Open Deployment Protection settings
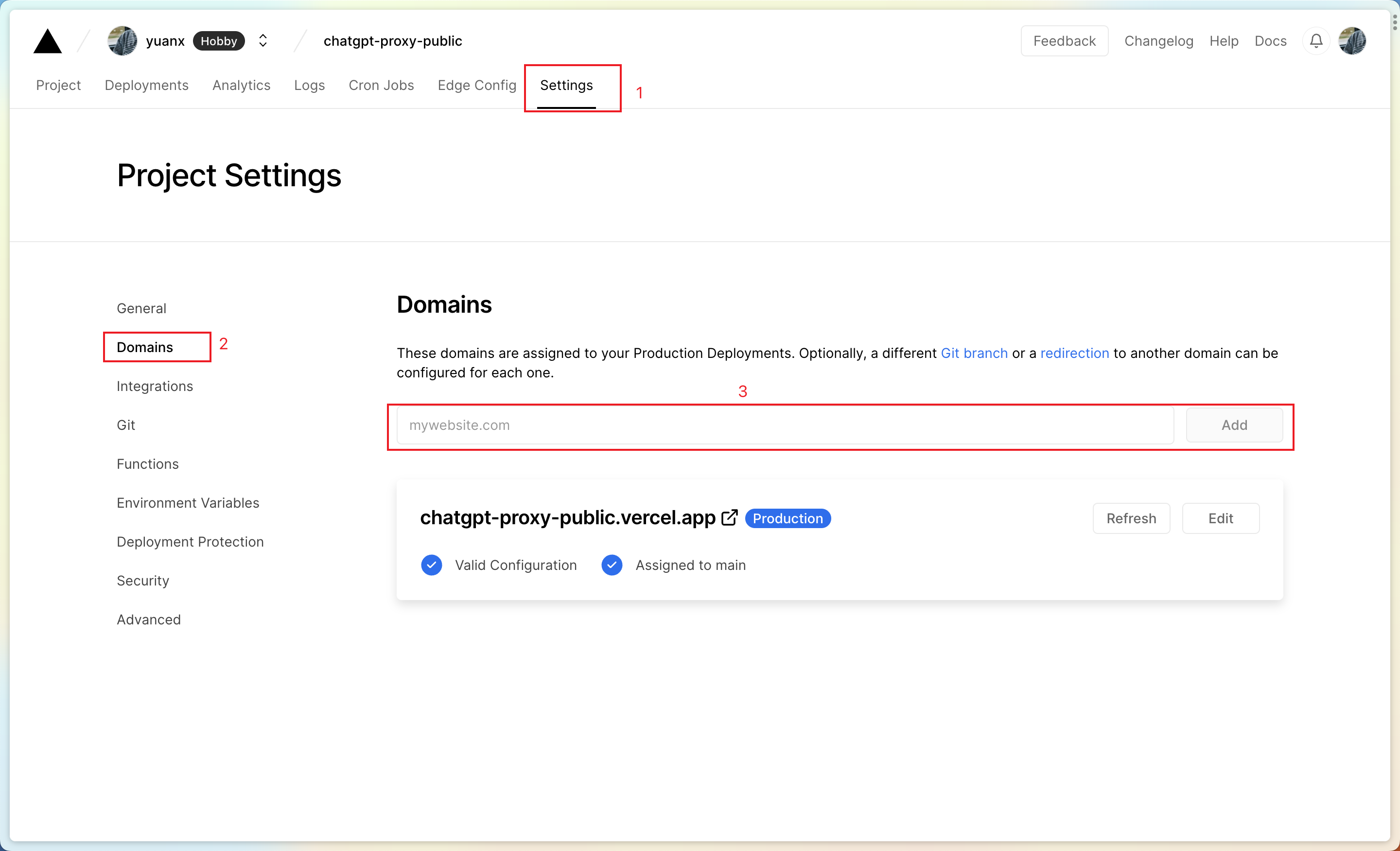Screen dimensions: 1400x851 190,542
